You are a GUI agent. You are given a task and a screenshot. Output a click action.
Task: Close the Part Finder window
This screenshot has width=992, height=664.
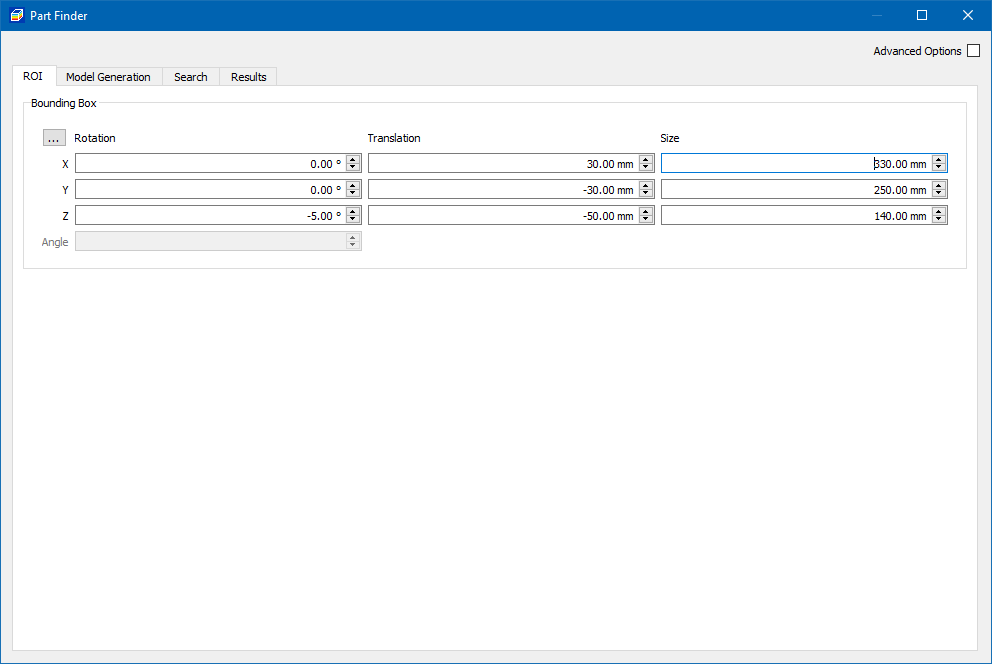[967, 15]
